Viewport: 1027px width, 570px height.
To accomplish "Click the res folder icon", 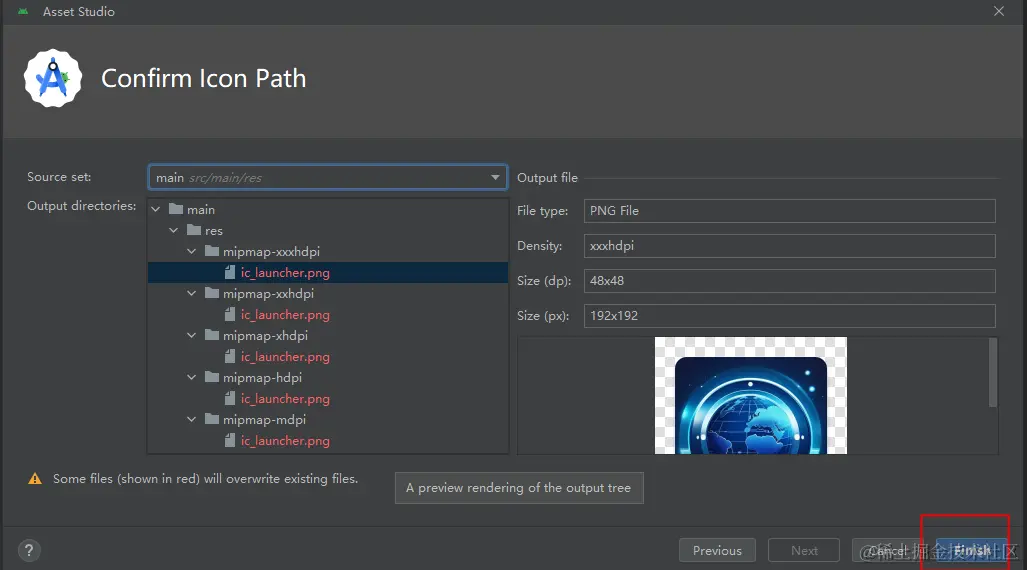I will (x=194, y=230).
